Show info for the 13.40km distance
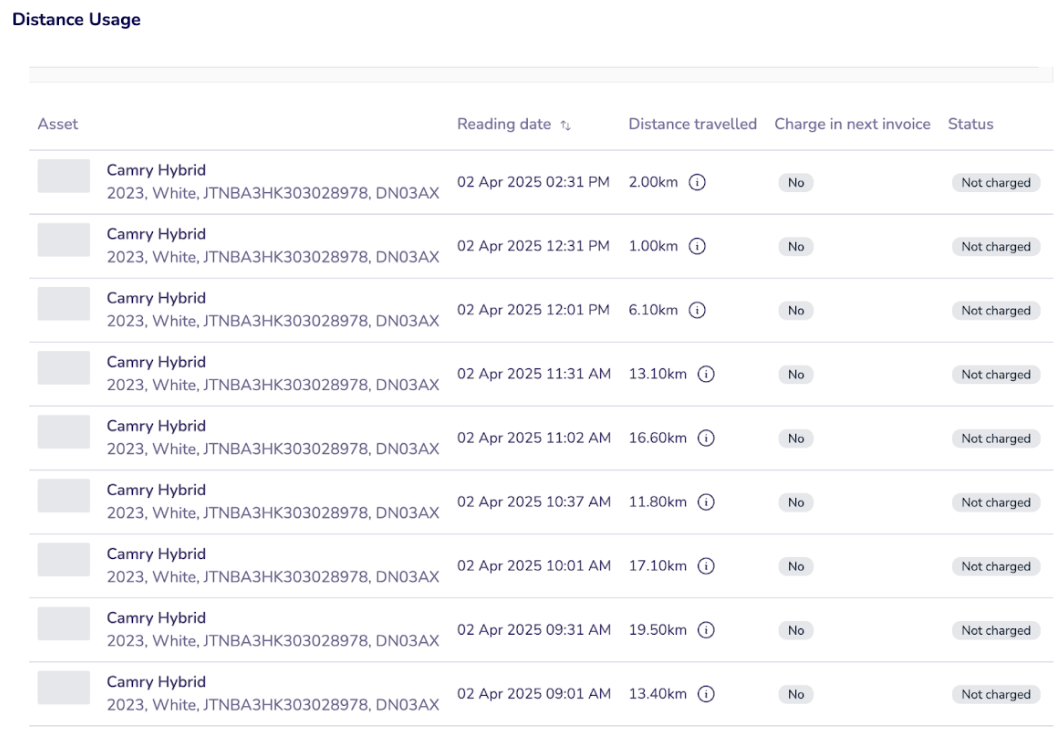This screenshot has height=730, width=1057. pos(706,694)
